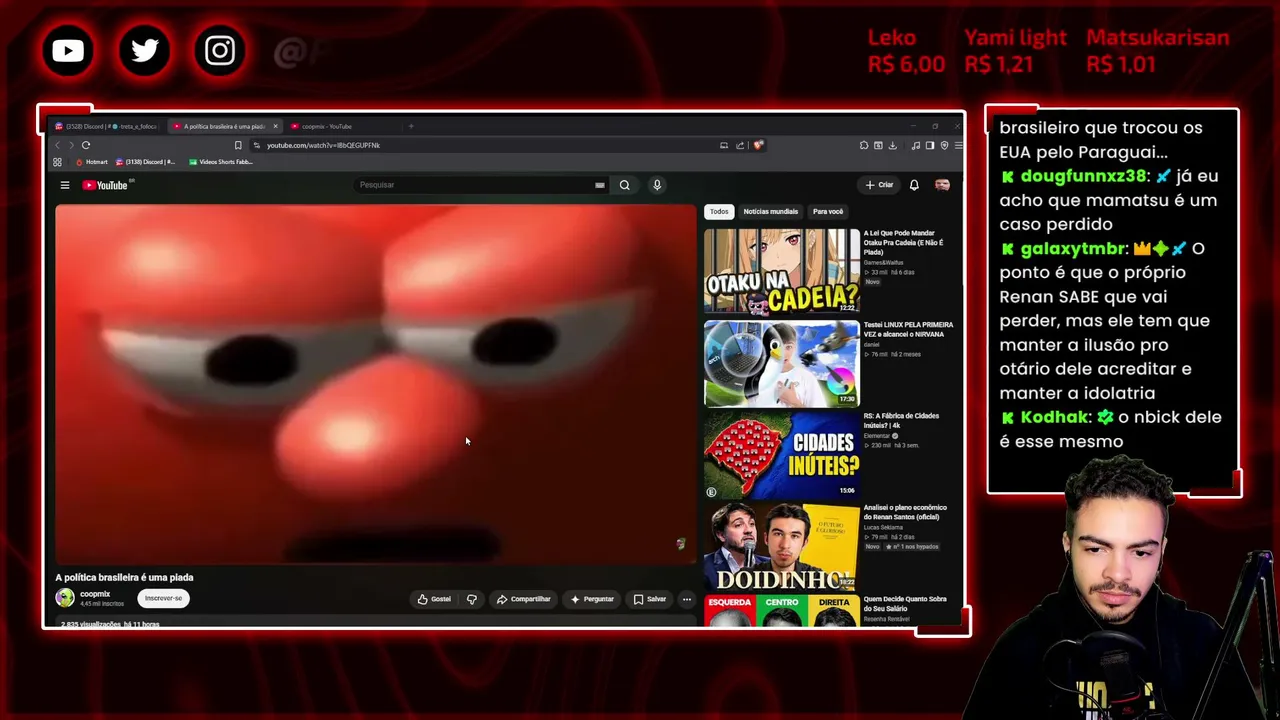Open the coopmix channel avatar
Viewport: 1280px width, 720px height.
click(x=65, y=598)
